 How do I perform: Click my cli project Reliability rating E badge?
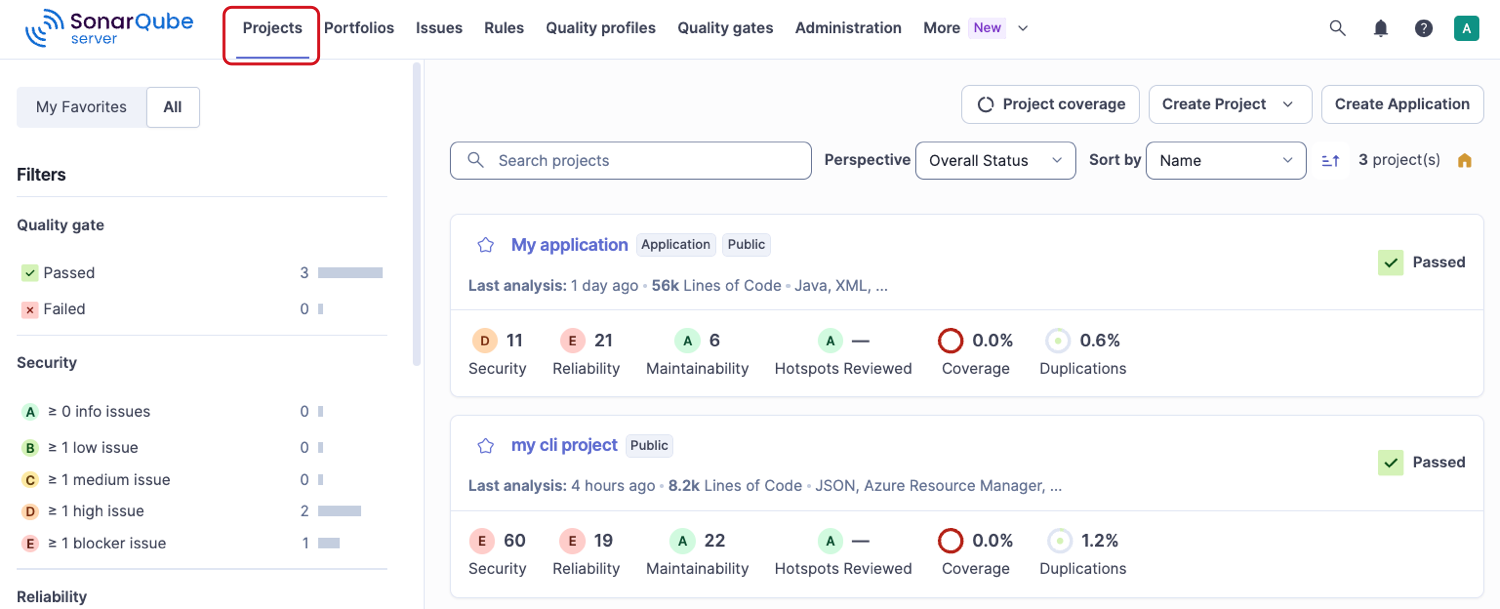(572, 541)
